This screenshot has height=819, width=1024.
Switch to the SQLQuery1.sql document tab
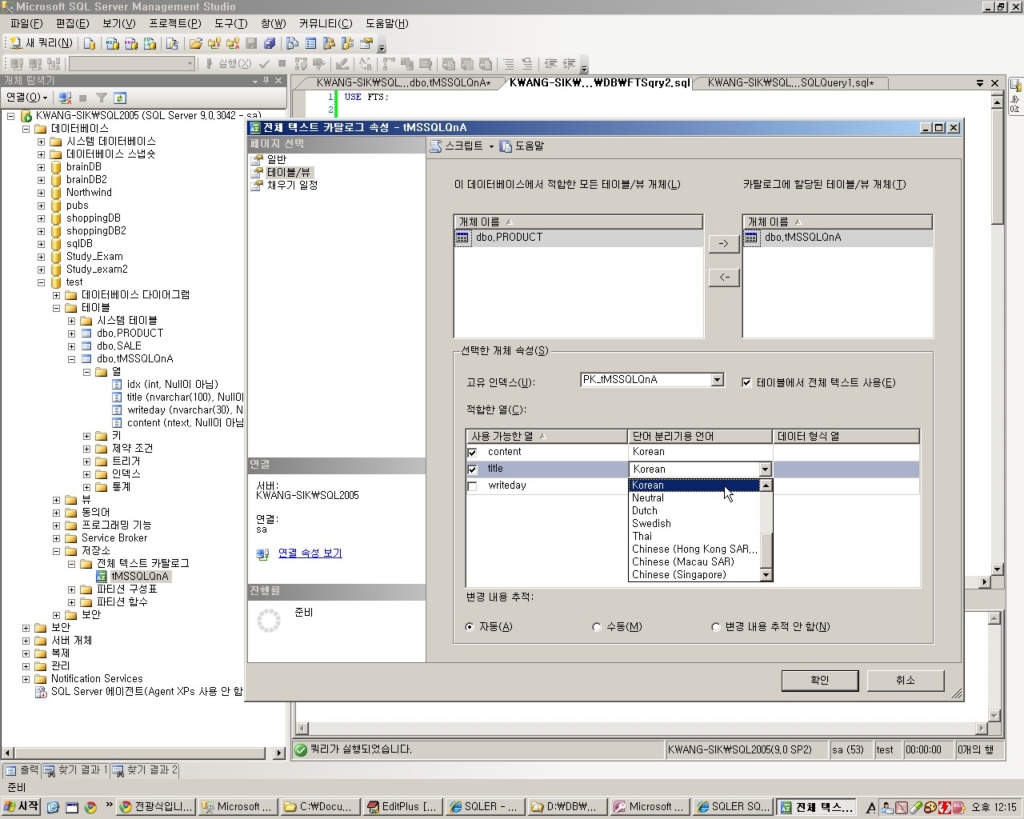(790, 83)
